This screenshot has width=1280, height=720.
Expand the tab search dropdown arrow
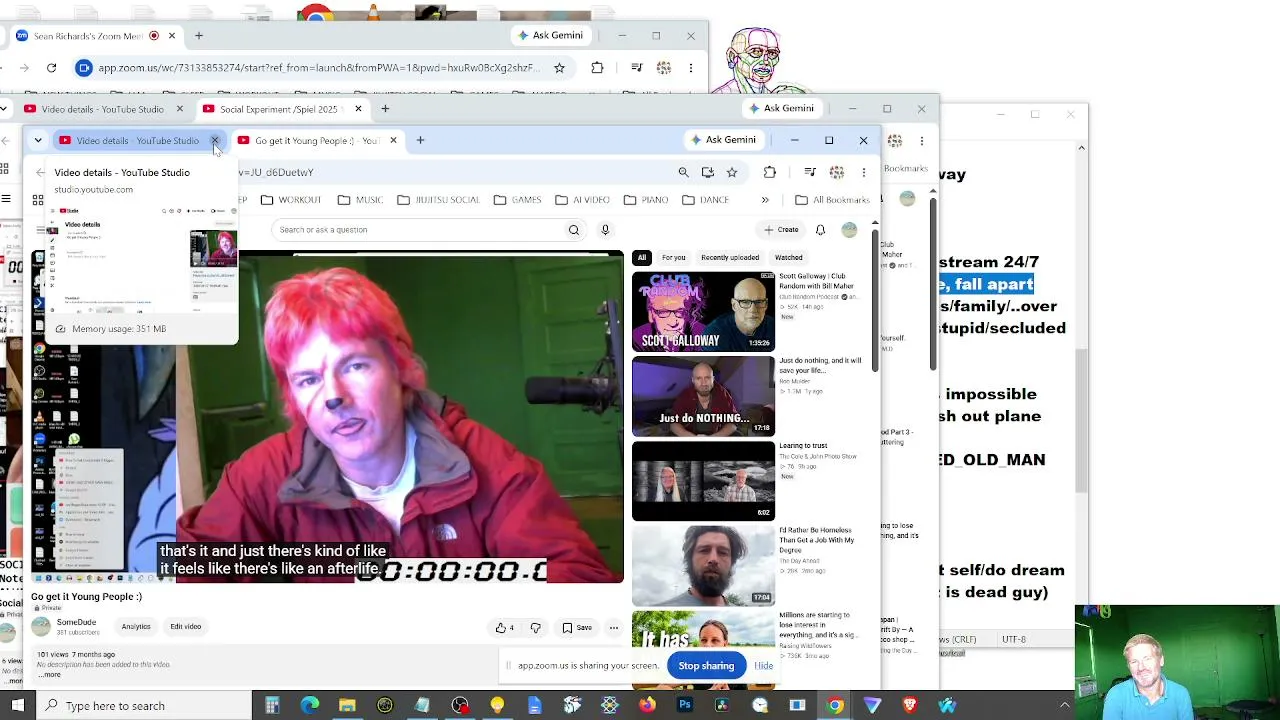[38, 140]
